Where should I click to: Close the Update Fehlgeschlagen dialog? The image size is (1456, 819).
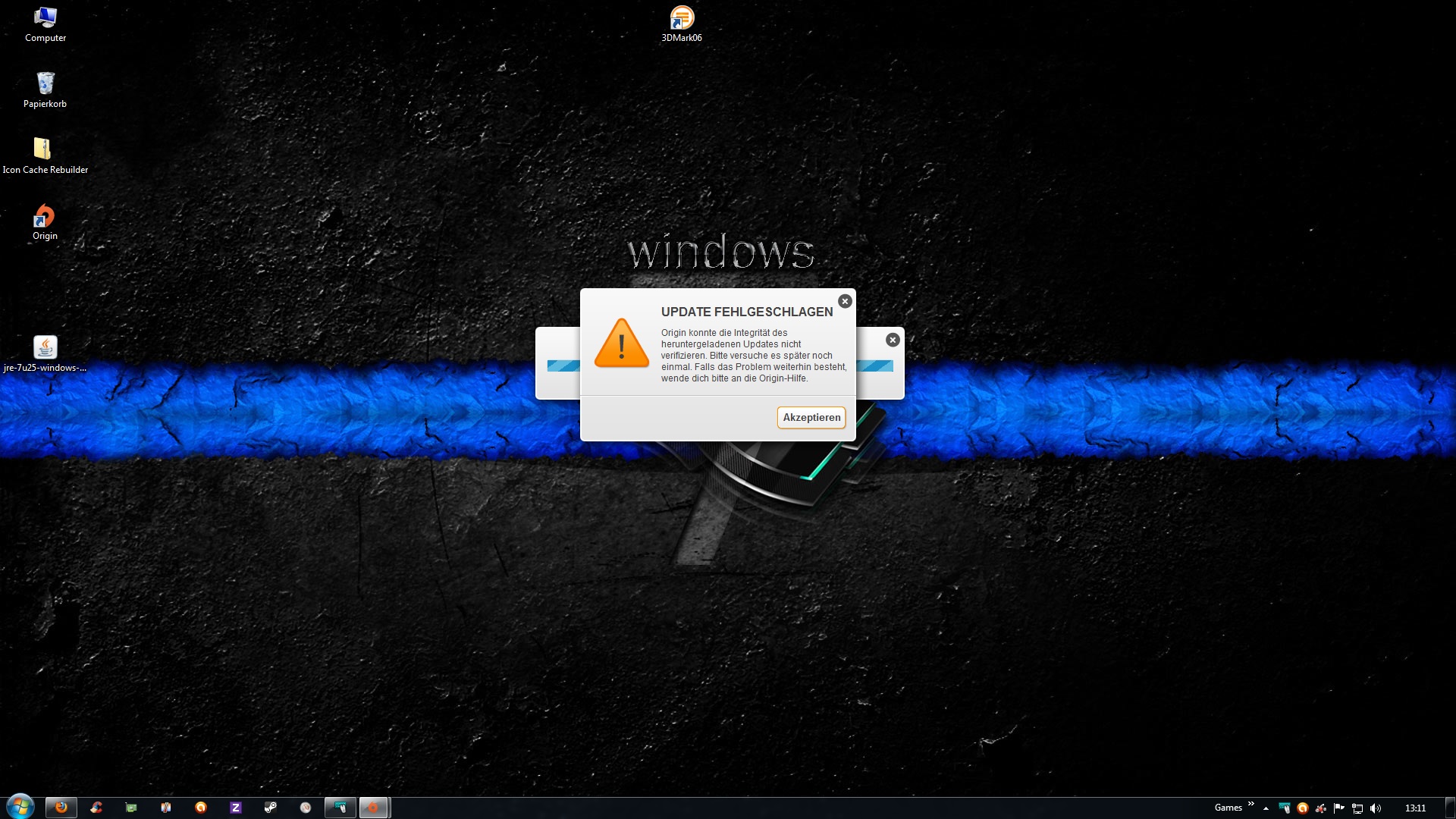[x=845, y=302]
